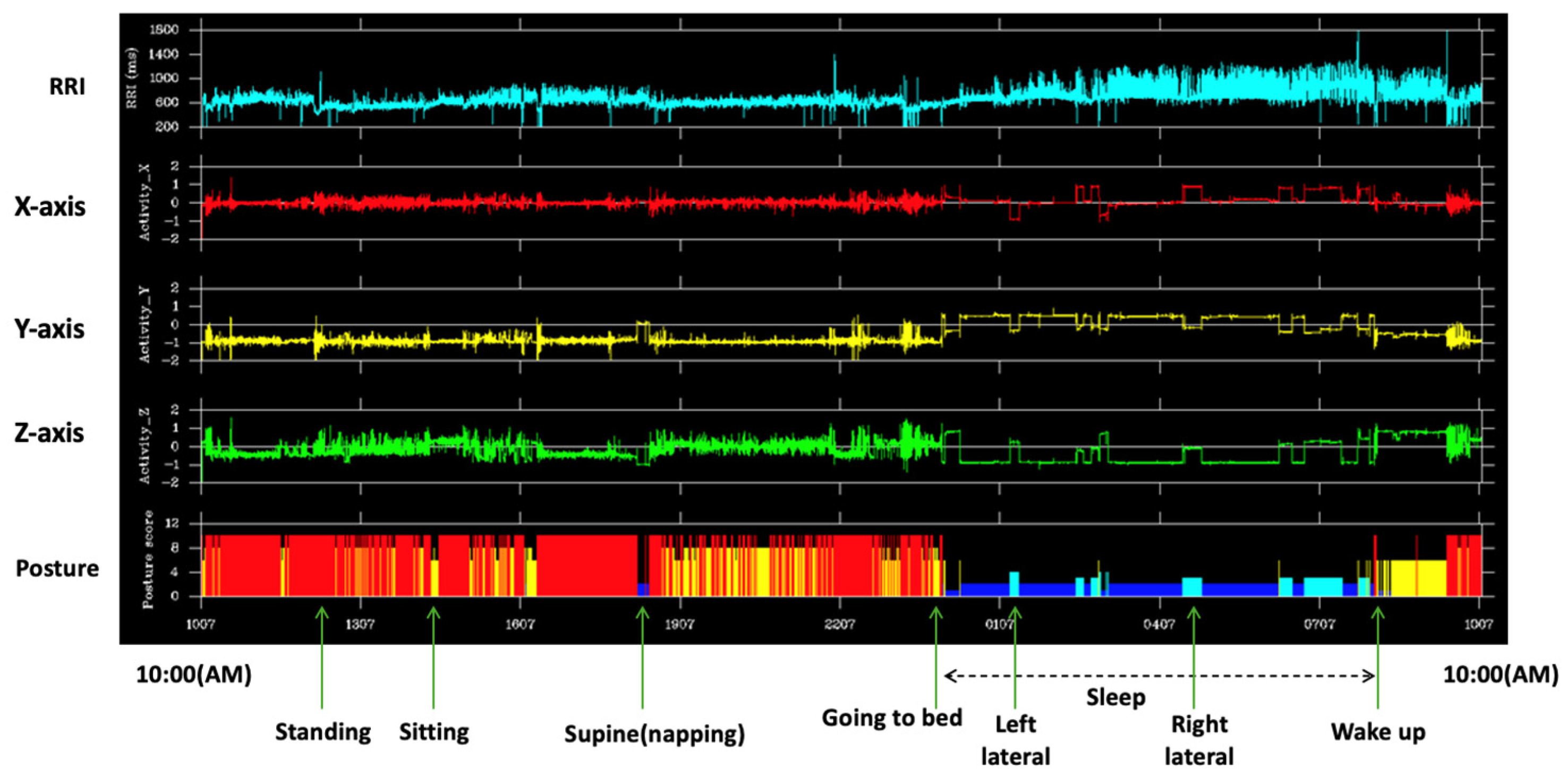Click the Wake up annotation label
This screenshot has width=1568, height=778.
pos(1378,732)
